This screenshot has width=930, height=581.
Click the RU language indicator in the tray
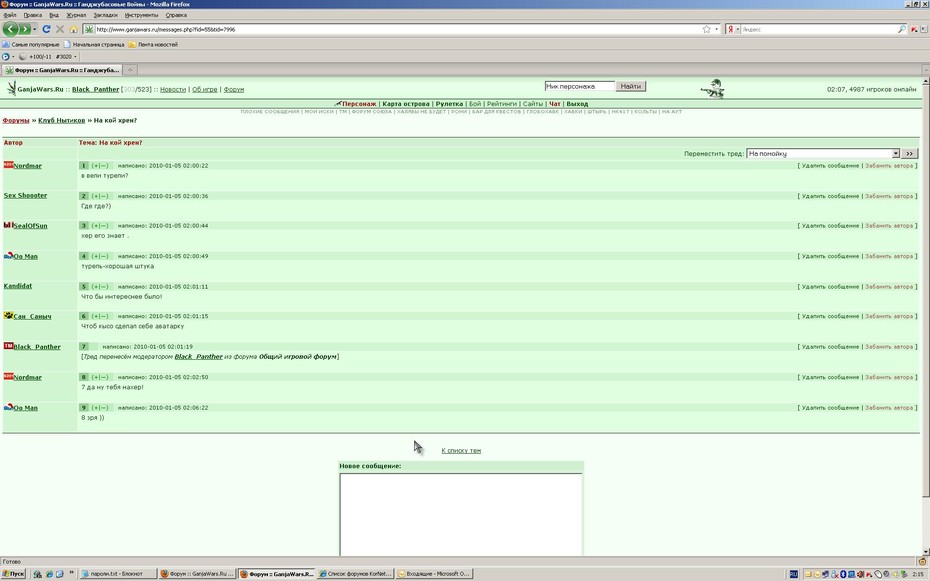[794, 574]
